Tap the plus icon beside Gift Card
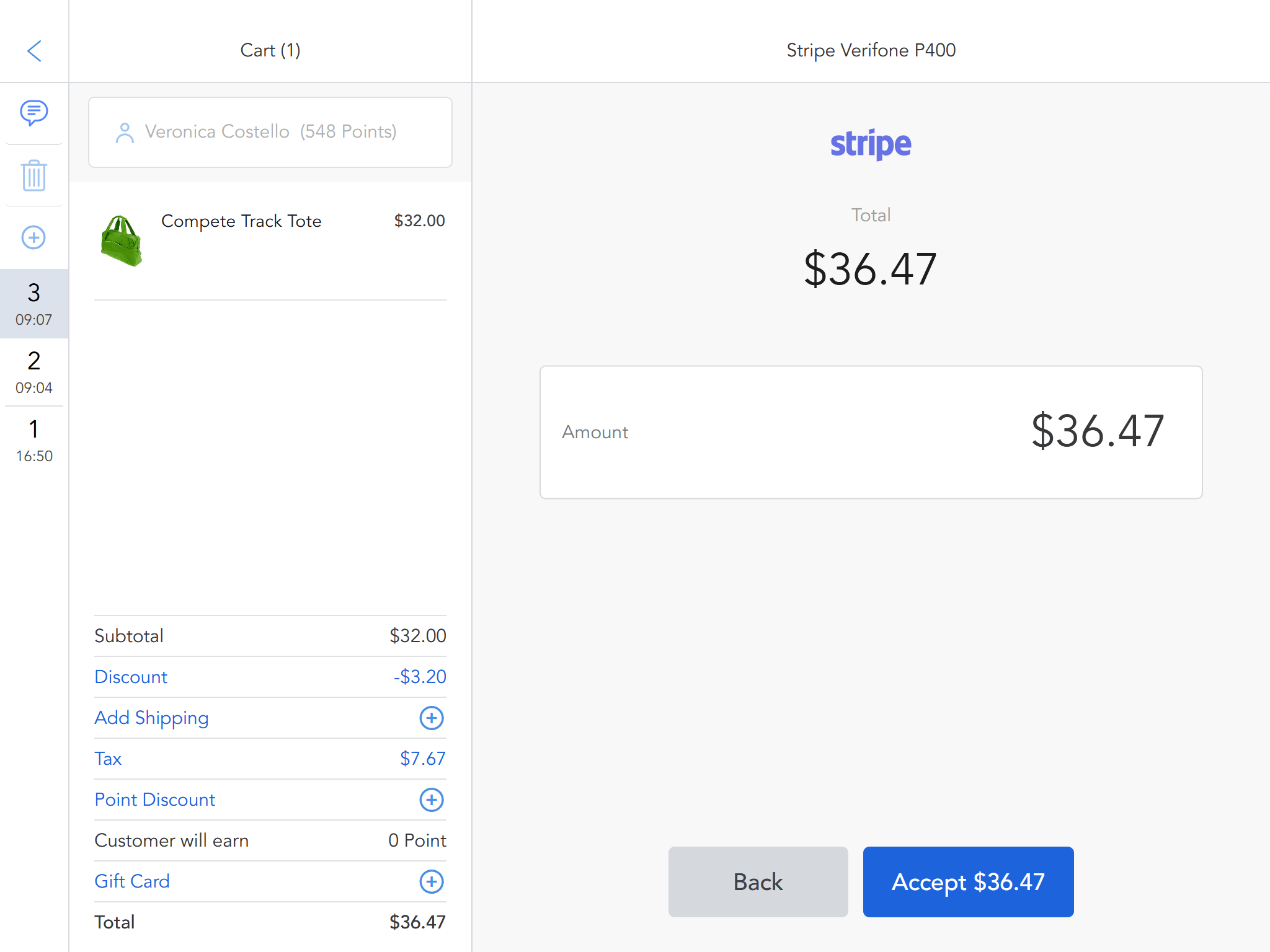This screenshot has width=1270, height=952. click(x=432, y=881)
